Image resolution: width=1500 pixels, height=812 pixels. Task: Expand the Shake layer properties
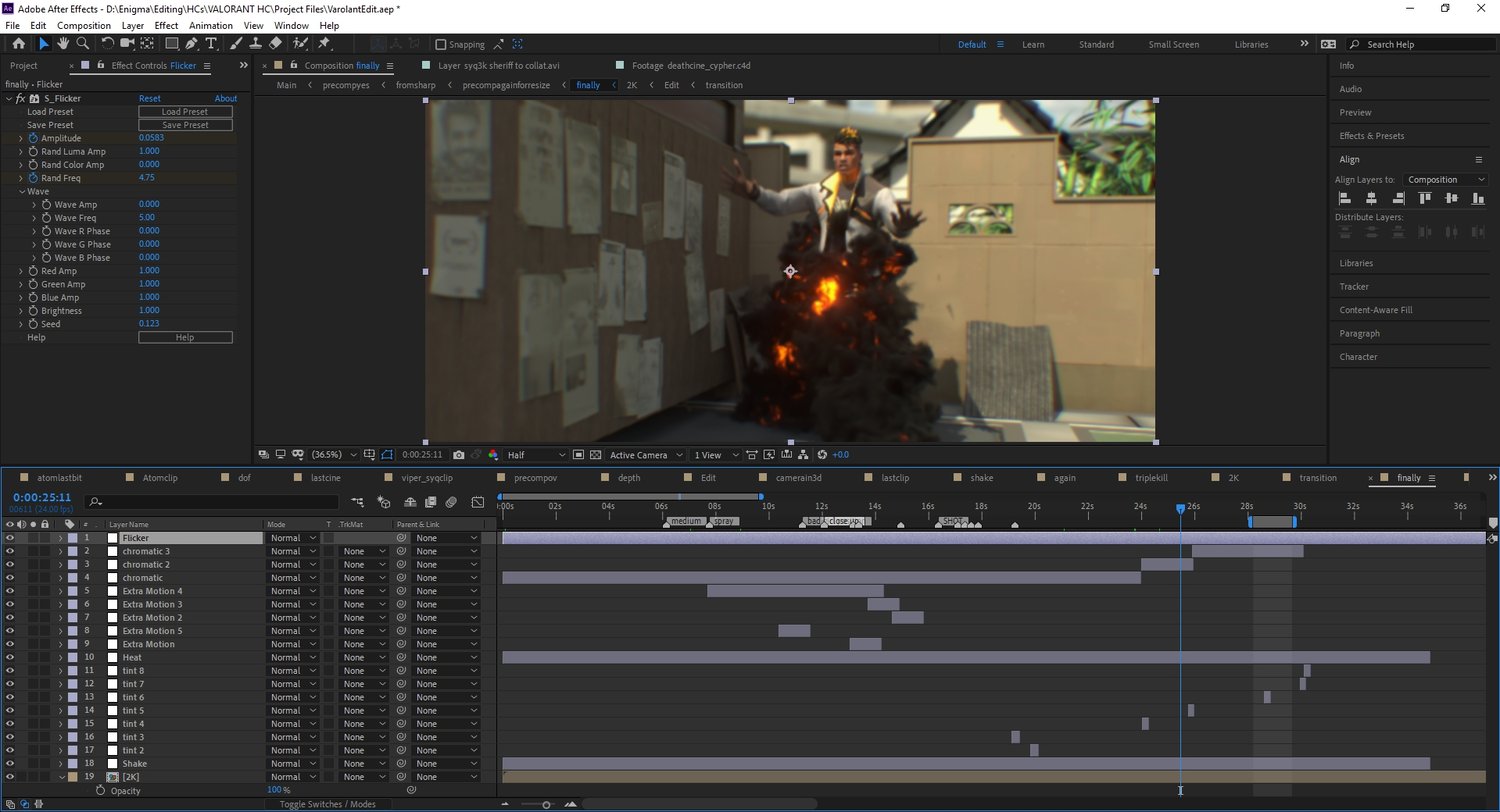pyautogui.click(x=60, y=764)
